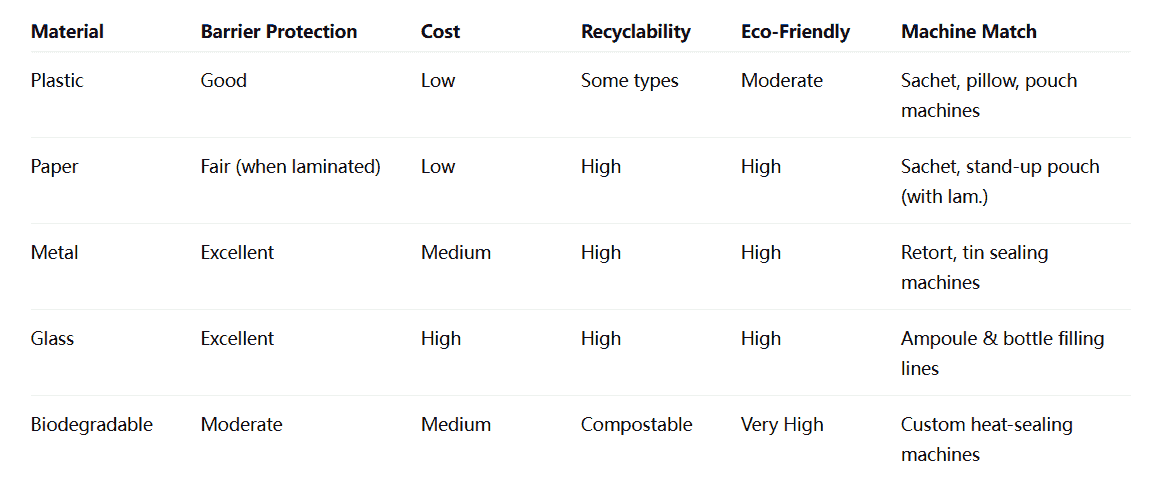
Task: Click the Machine Match column header
Action: tap(969, 32)
